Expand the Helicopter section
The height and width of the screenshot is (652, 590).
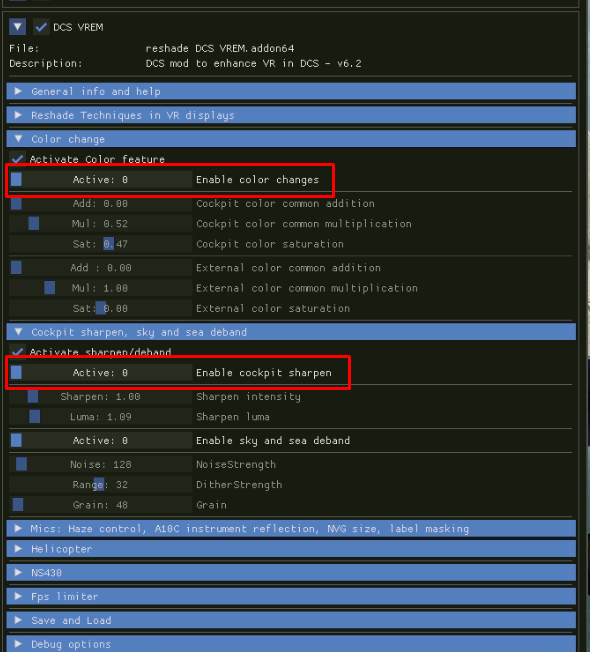291,549
